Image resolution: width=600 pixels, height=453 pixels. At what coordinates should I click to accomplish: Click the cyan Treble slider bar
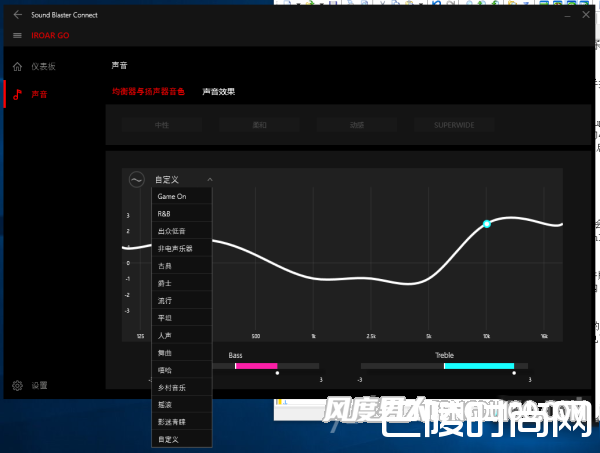point(479,366)
